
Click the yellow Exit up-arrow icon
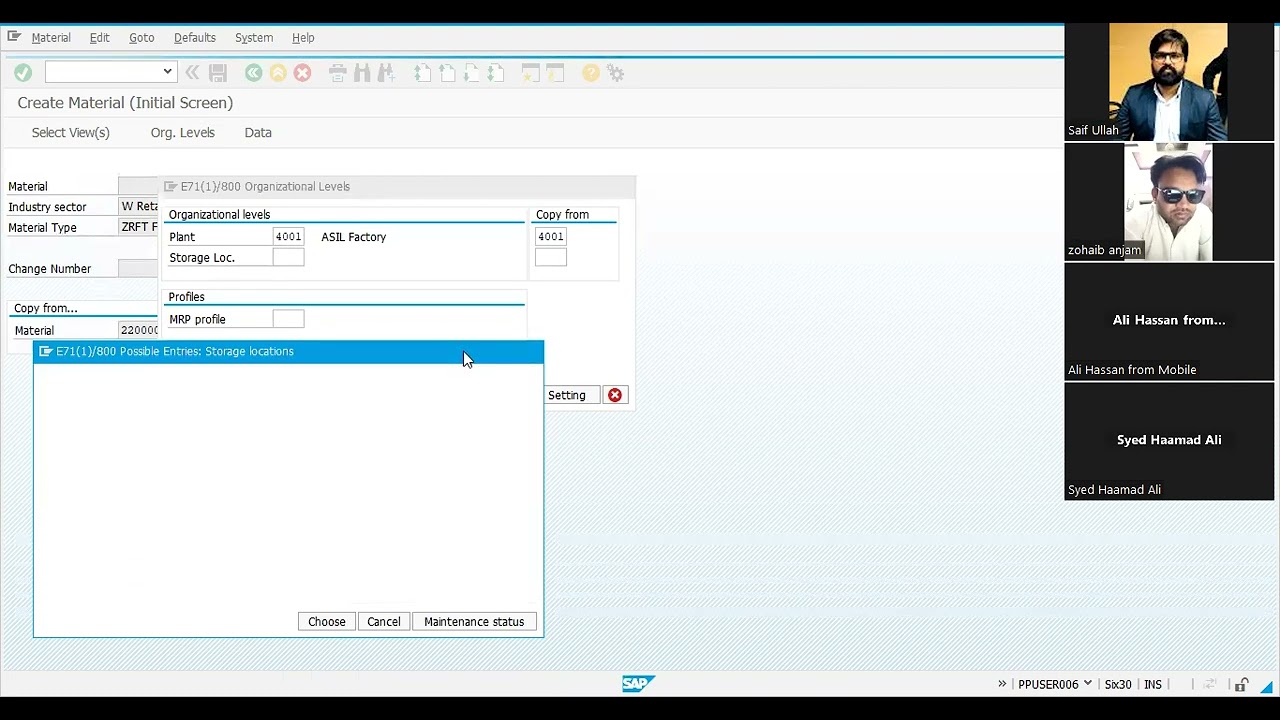[x=278, y=73]
